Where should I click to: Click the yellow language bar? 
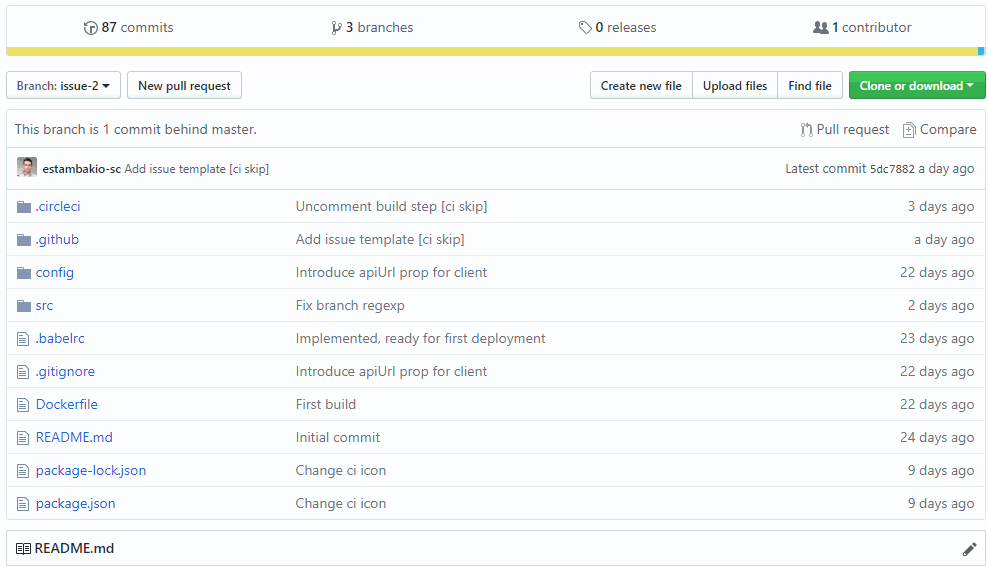coord(490,51)
